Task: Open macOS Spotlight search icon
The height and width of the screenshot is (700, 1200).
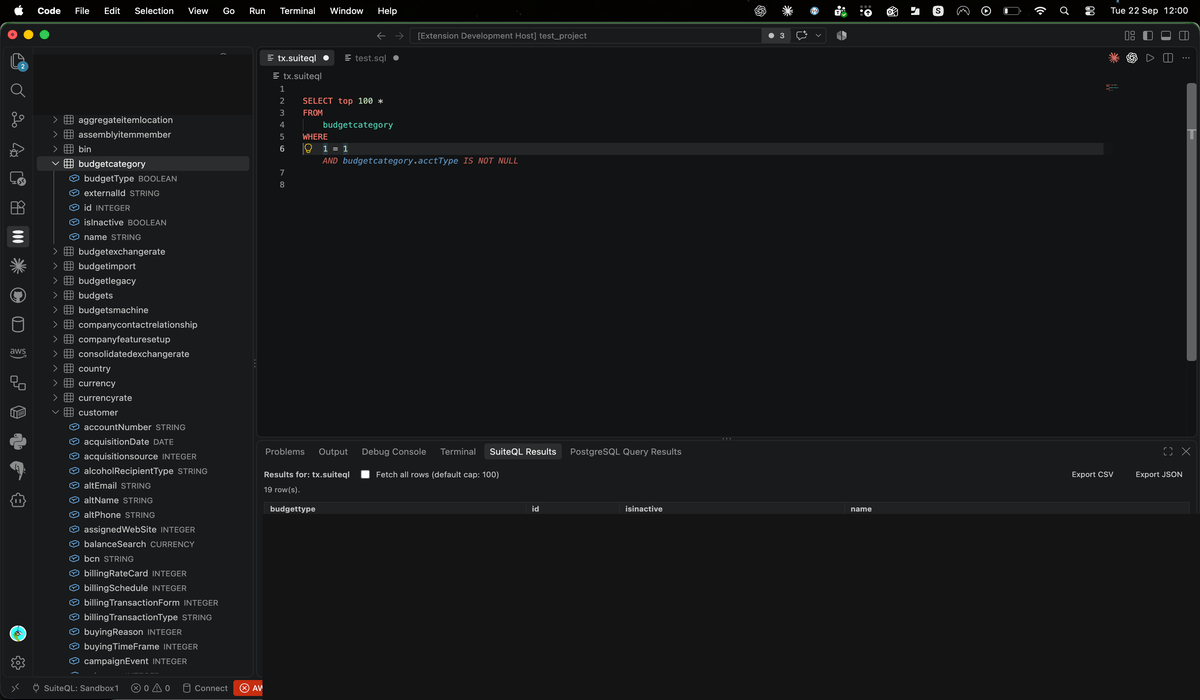Action: (1063, 11)
